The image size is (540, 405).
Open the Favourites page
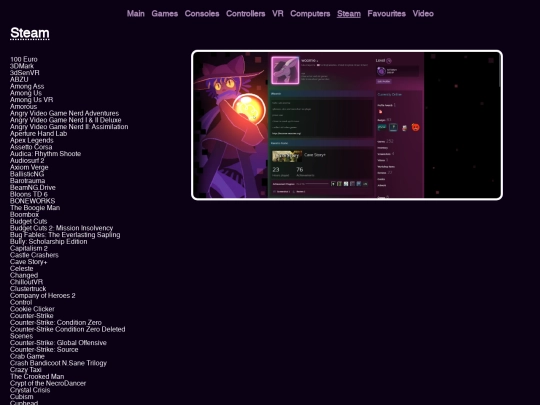[x=386, y=14]
